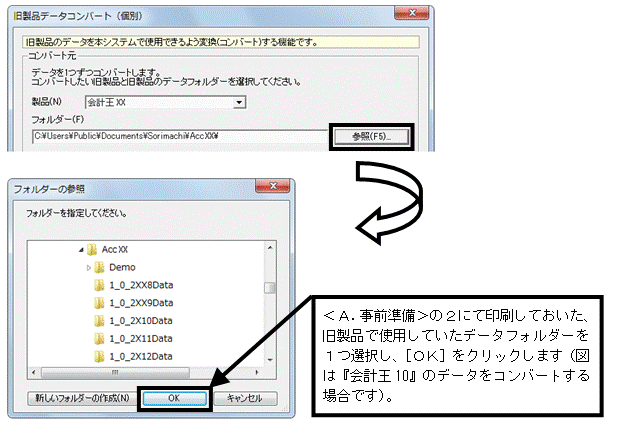Click the folder tree scroll up arrow

(x=270, y=247)
